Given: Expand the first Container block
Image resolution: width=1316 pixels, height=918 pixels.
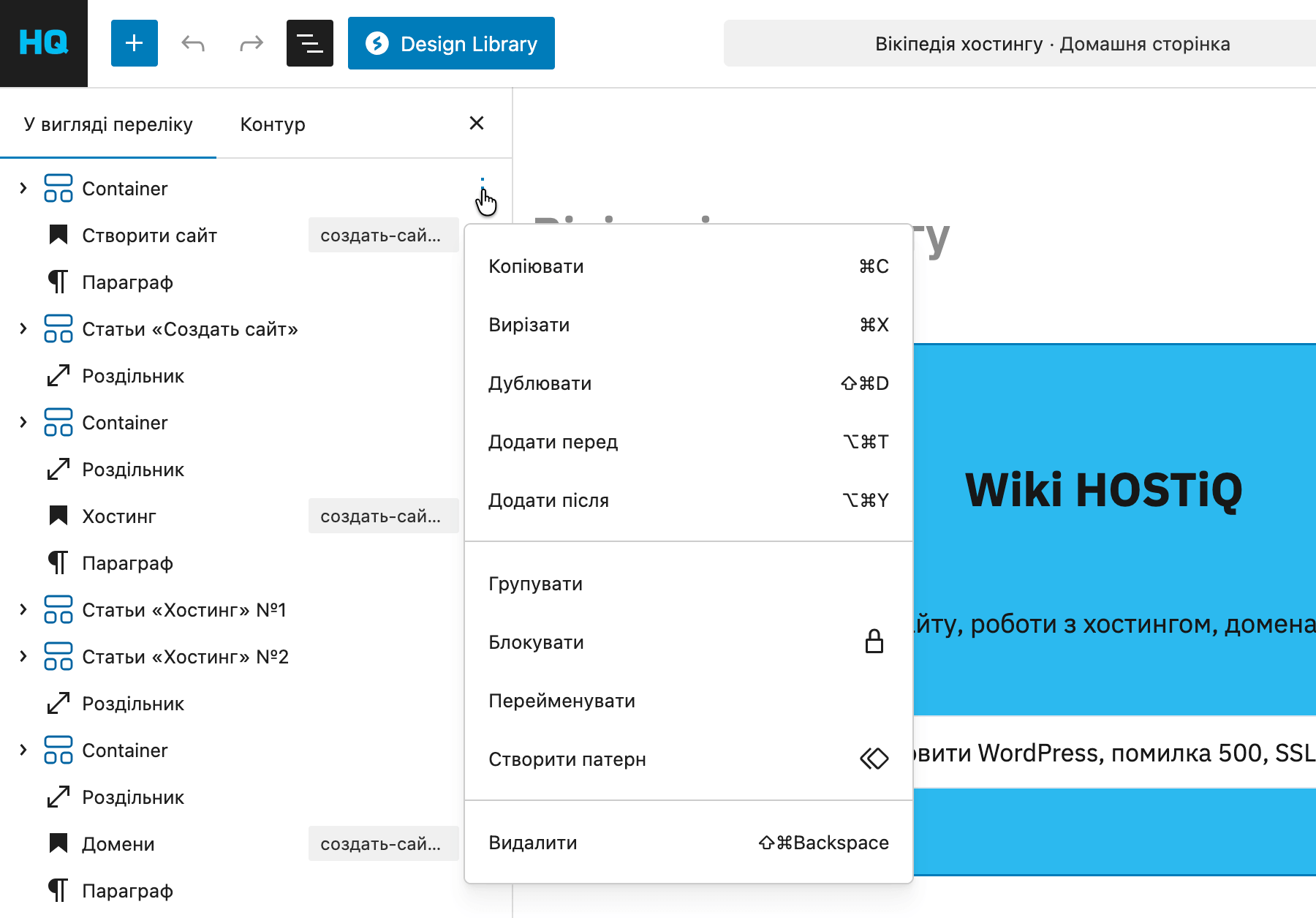Looking at the screenshot, I should pyautogui.click(x=23, y=188).
